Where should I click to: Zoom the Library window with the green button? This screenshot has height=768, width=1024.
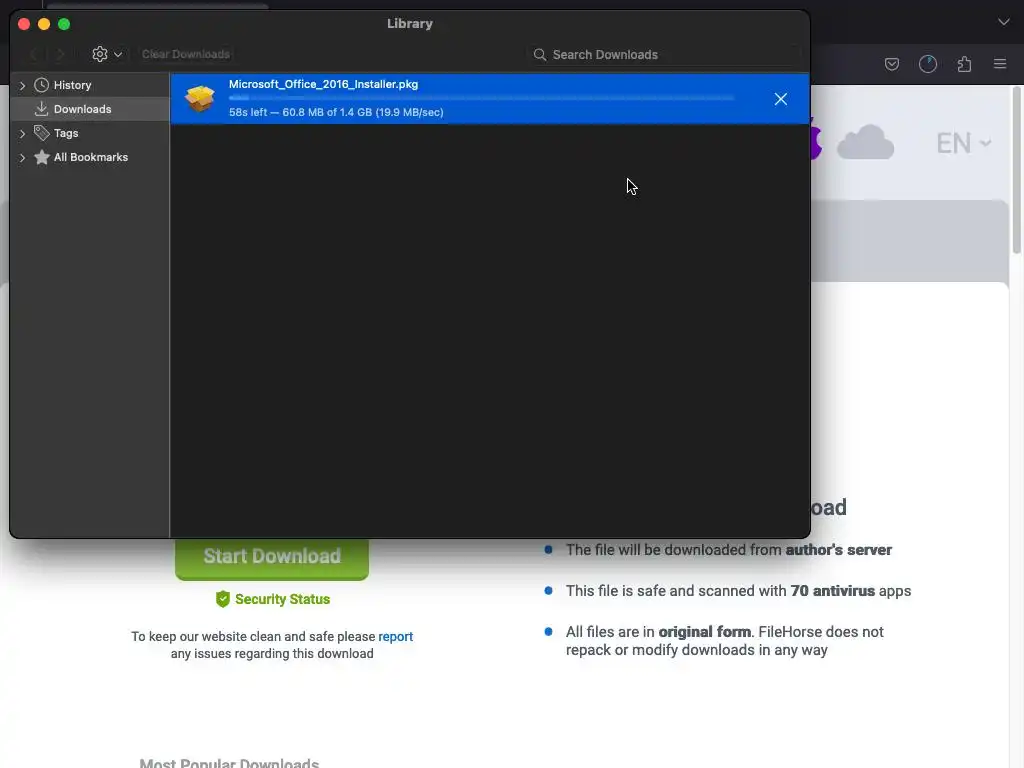[x=64, y=24]
